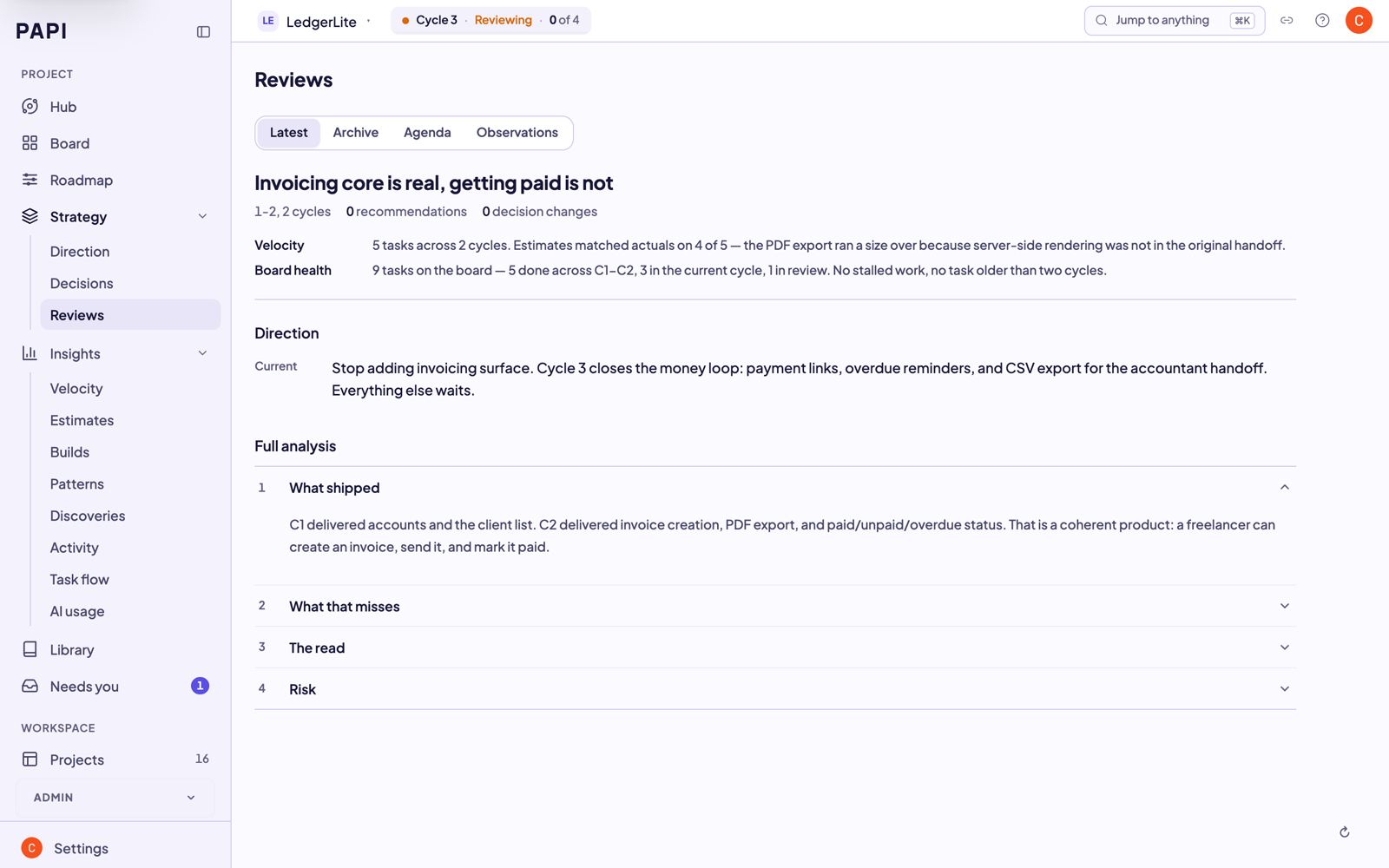Screen dimensions: 1389x868
Task: Open the LedgerLite project switcher
Action: pos(315,21)
